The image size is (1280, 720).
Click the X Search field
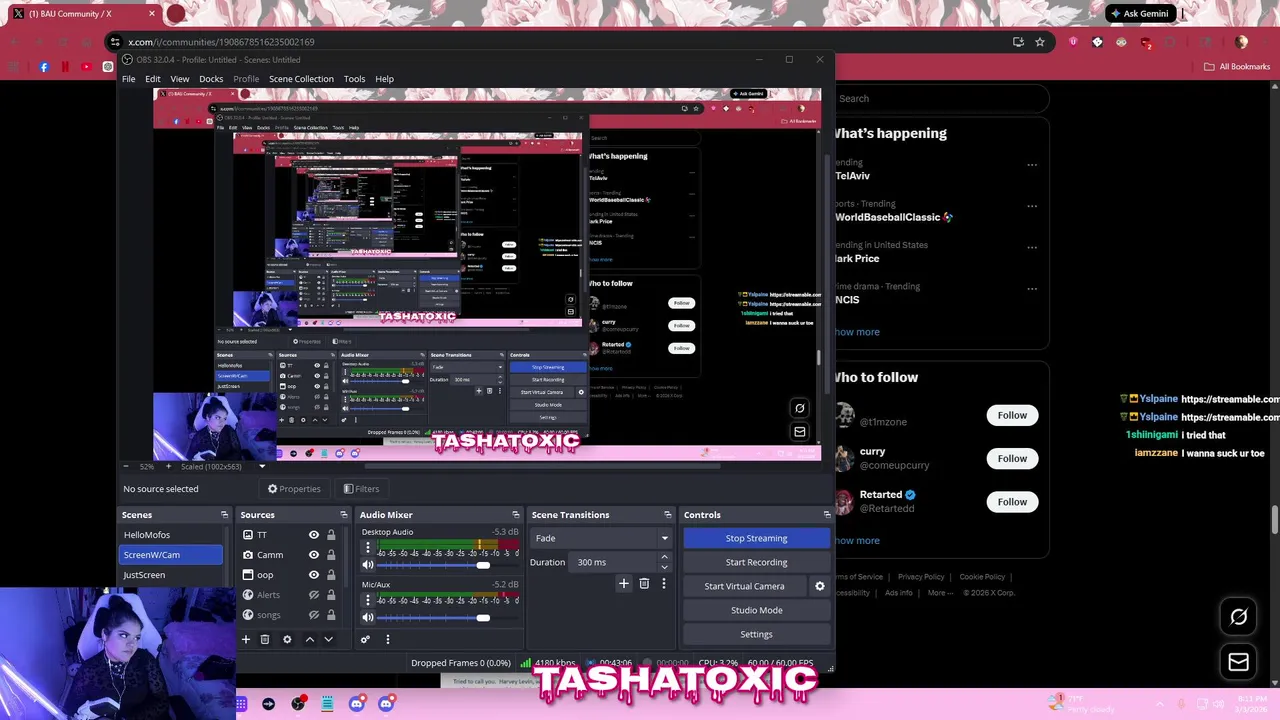coord(940,98)
